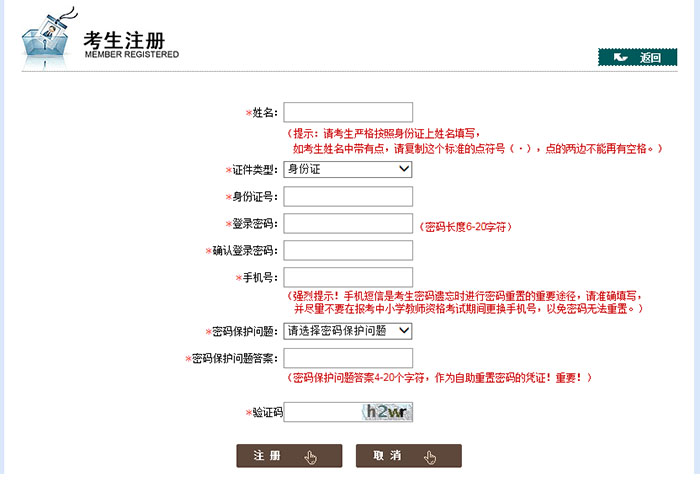Click the 密码保护问题答案 answer field
This screenshot has height=480, width=700.
(348, 358)
